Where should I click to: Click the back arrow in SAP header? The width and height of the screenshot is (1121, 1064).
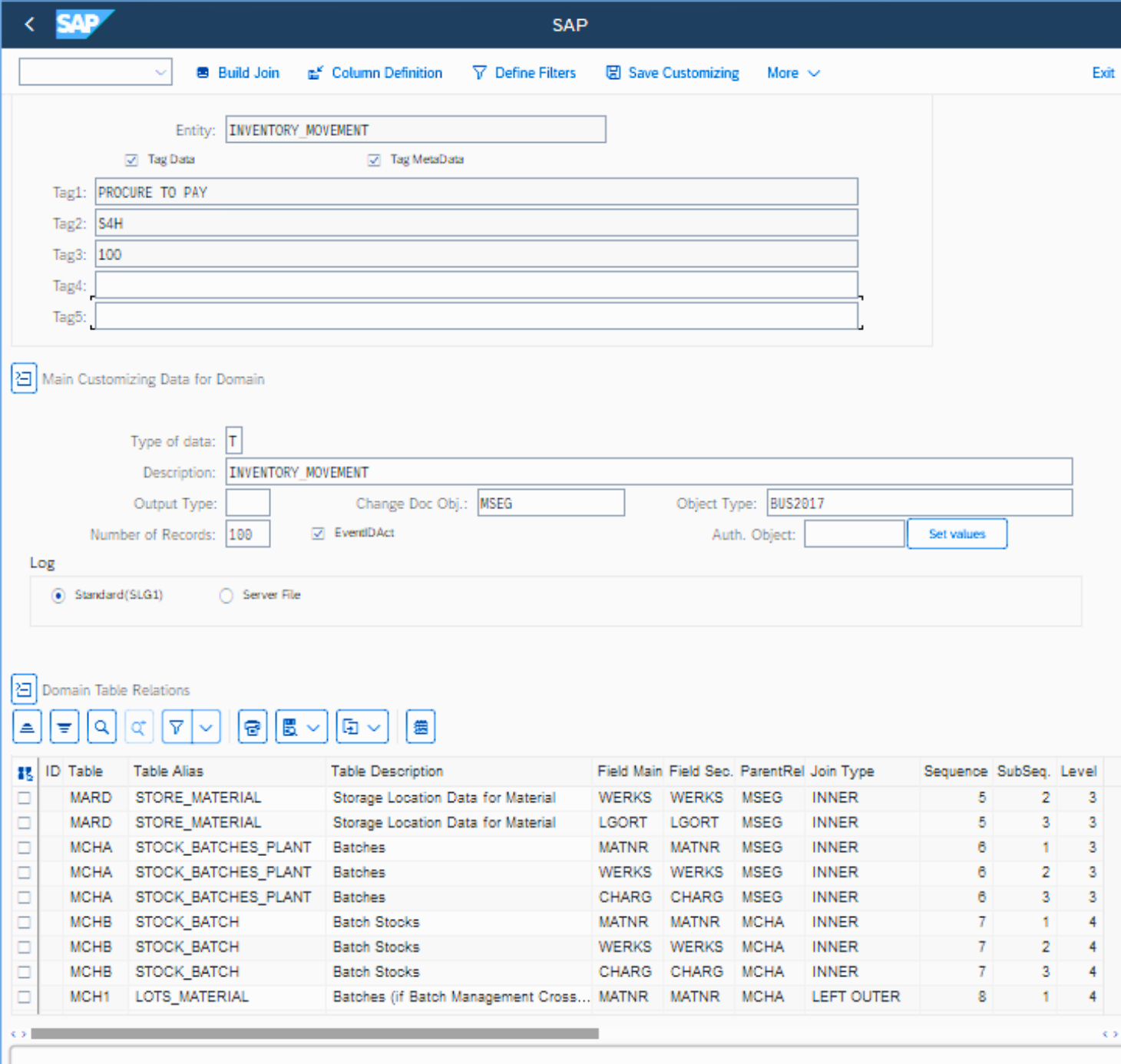tap(29, 25)
